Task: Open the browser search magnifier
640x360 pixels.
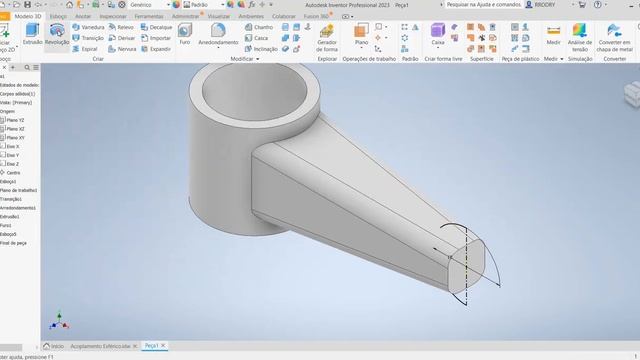Action: click(27, 67)
